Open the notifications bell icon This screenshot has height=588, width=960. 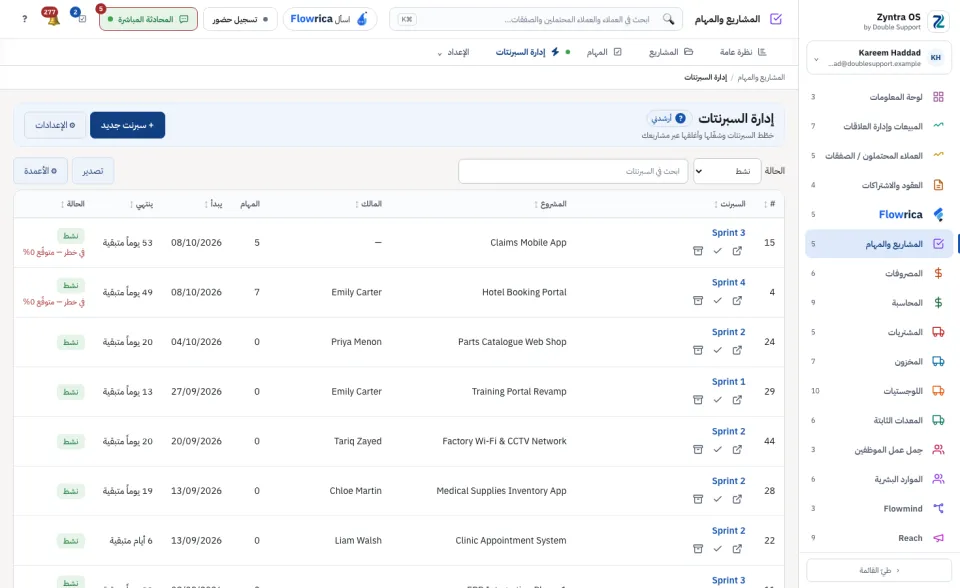pyautogui.click(x=52, y=19)
